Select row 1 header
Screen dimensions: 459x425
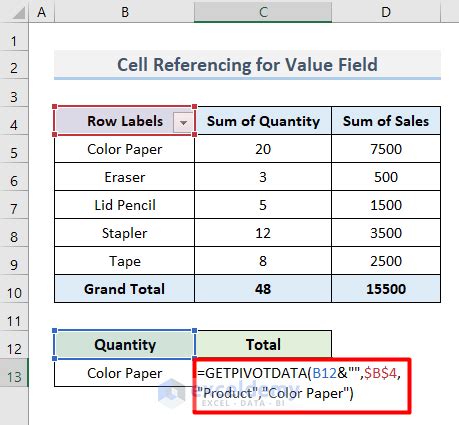point(14,37)
